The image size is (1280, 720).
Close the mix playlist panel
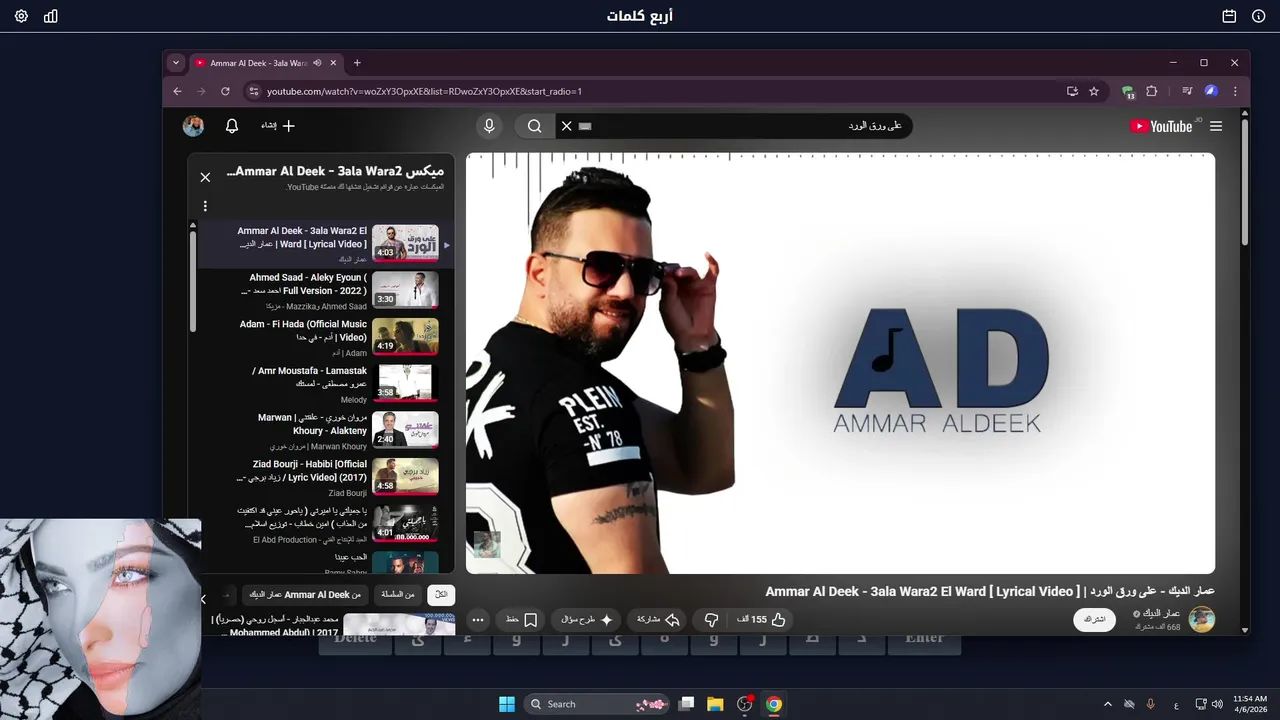205,177
